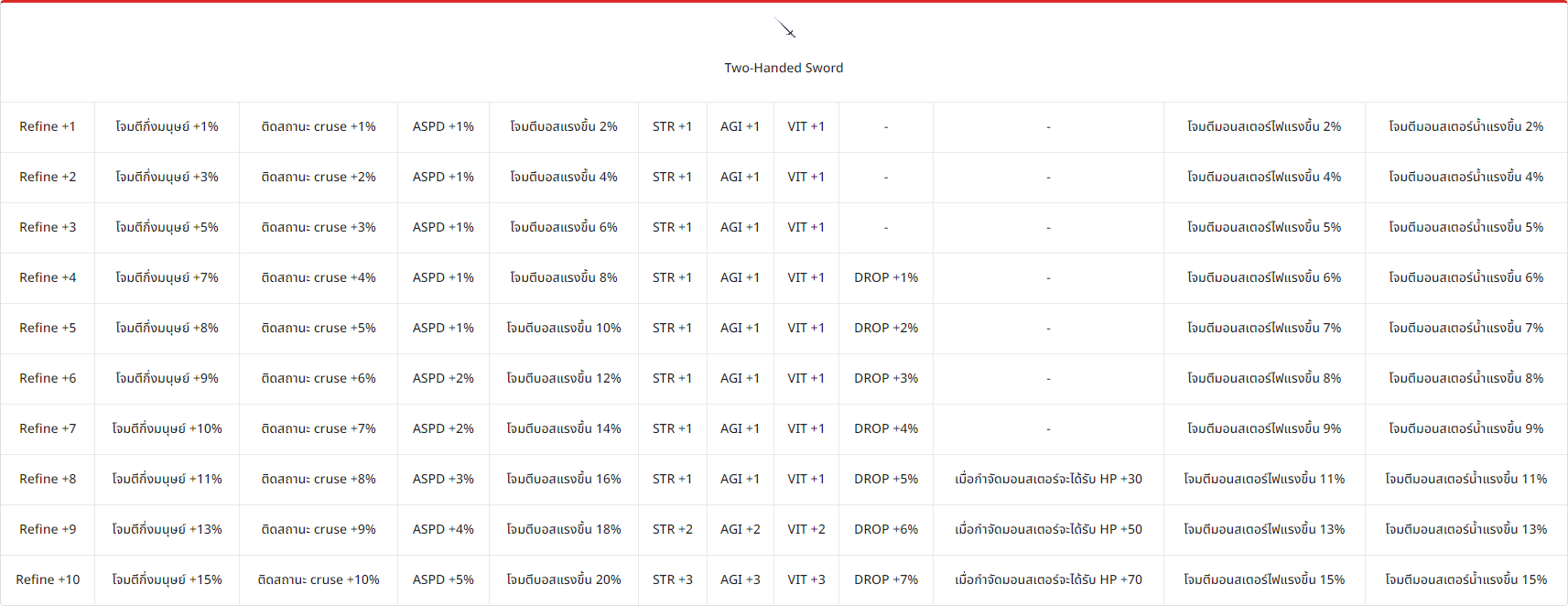Click the Two-Handed Sword title text
Screen dimensions: 1568x606
(x=784, y=68)
